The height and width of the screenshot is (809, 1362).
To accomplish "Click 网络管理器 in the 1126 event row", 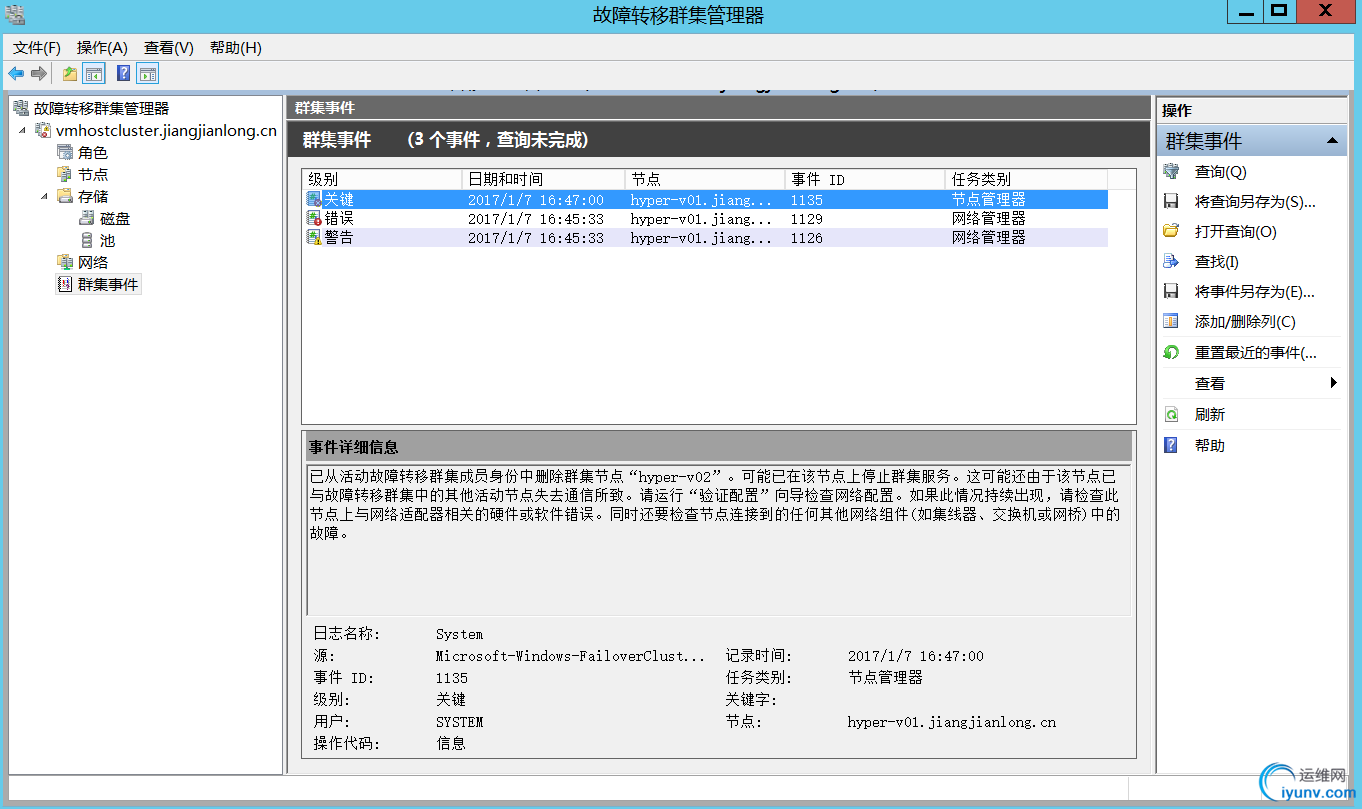I will click(x=988, y=238).
